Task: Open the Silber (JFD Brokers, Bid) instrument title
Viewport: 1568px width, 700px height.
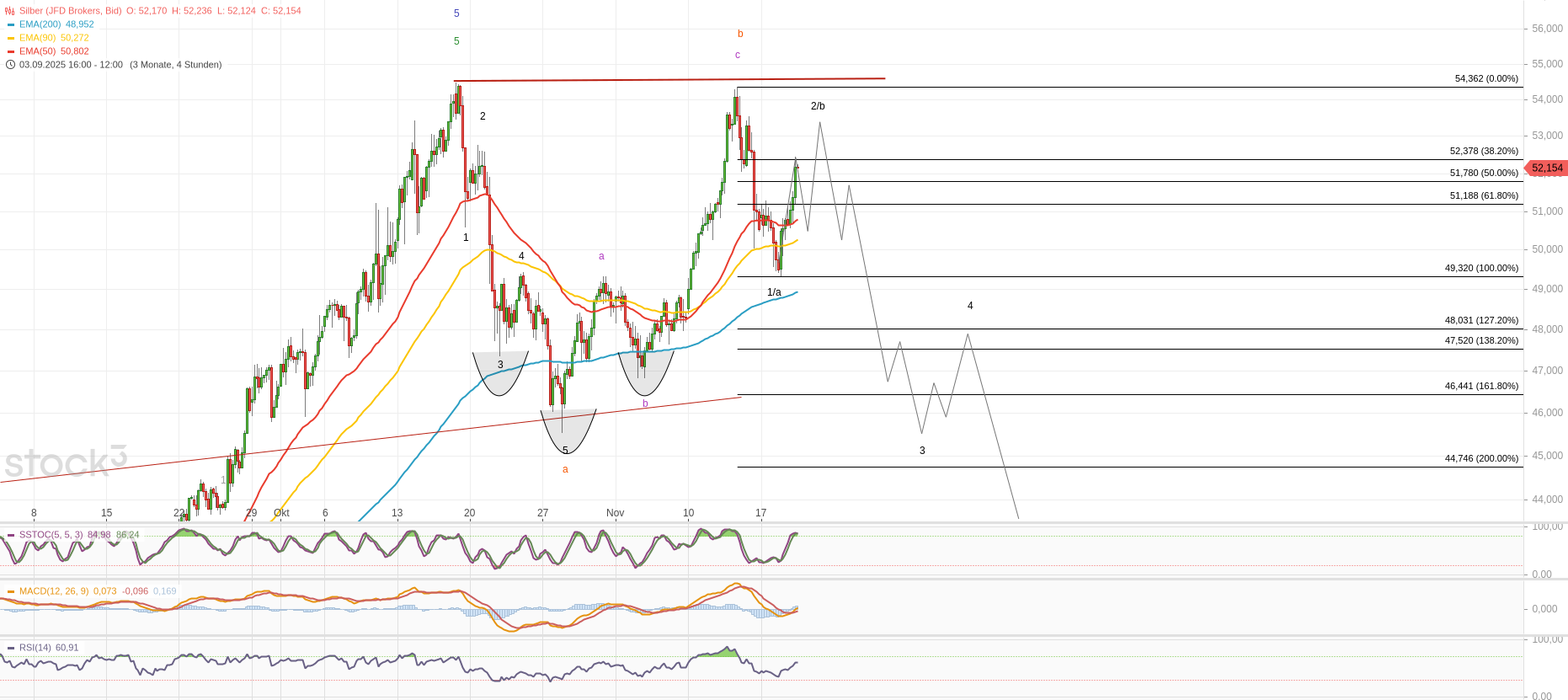Action: coord(71,11)
